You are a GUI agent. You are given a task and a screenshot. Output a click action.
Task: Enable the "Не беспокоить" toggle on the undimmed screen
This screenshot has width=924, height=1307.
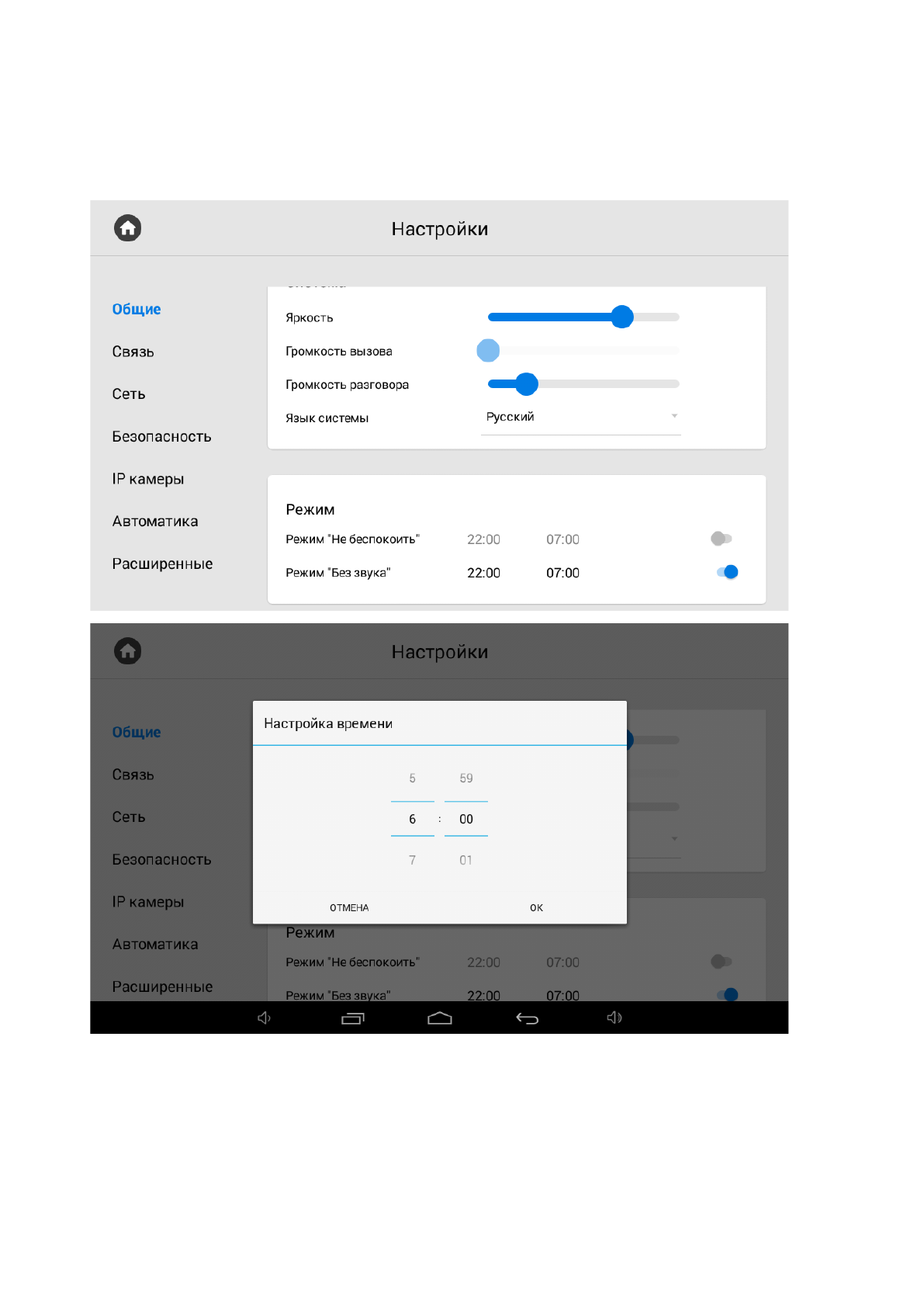(x=722, y=539)
